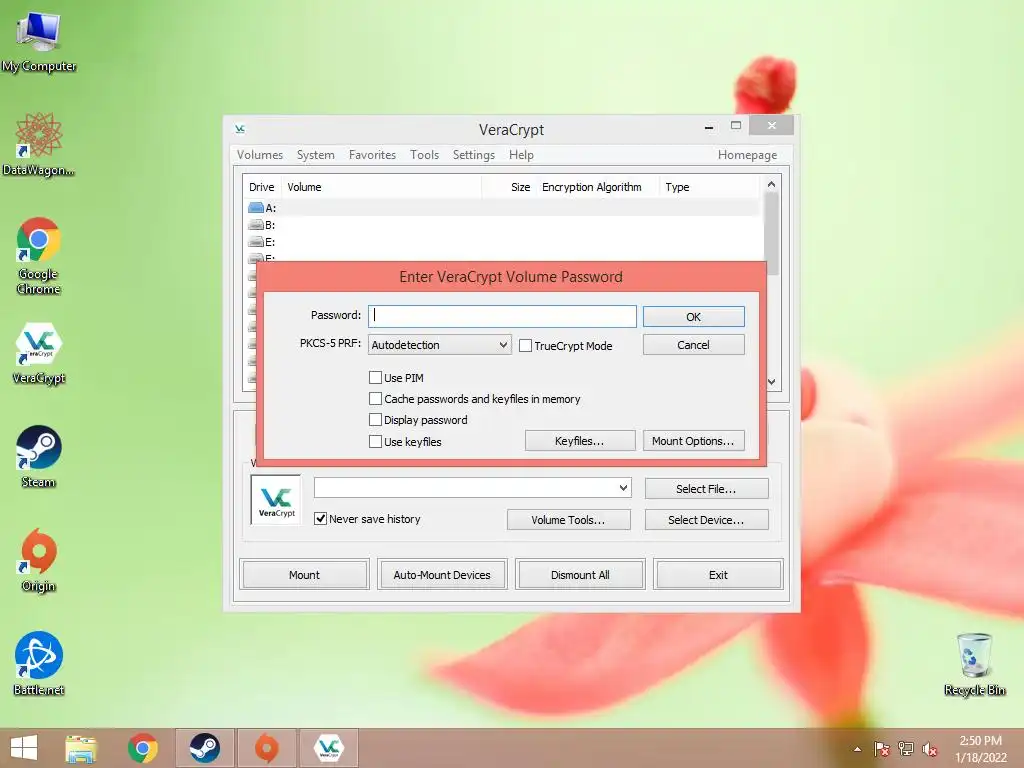This screenshot has height=768, width=1024.
Task: Toggle Display password checkbox
Action: pyautogui.click(x=376, y=419)
